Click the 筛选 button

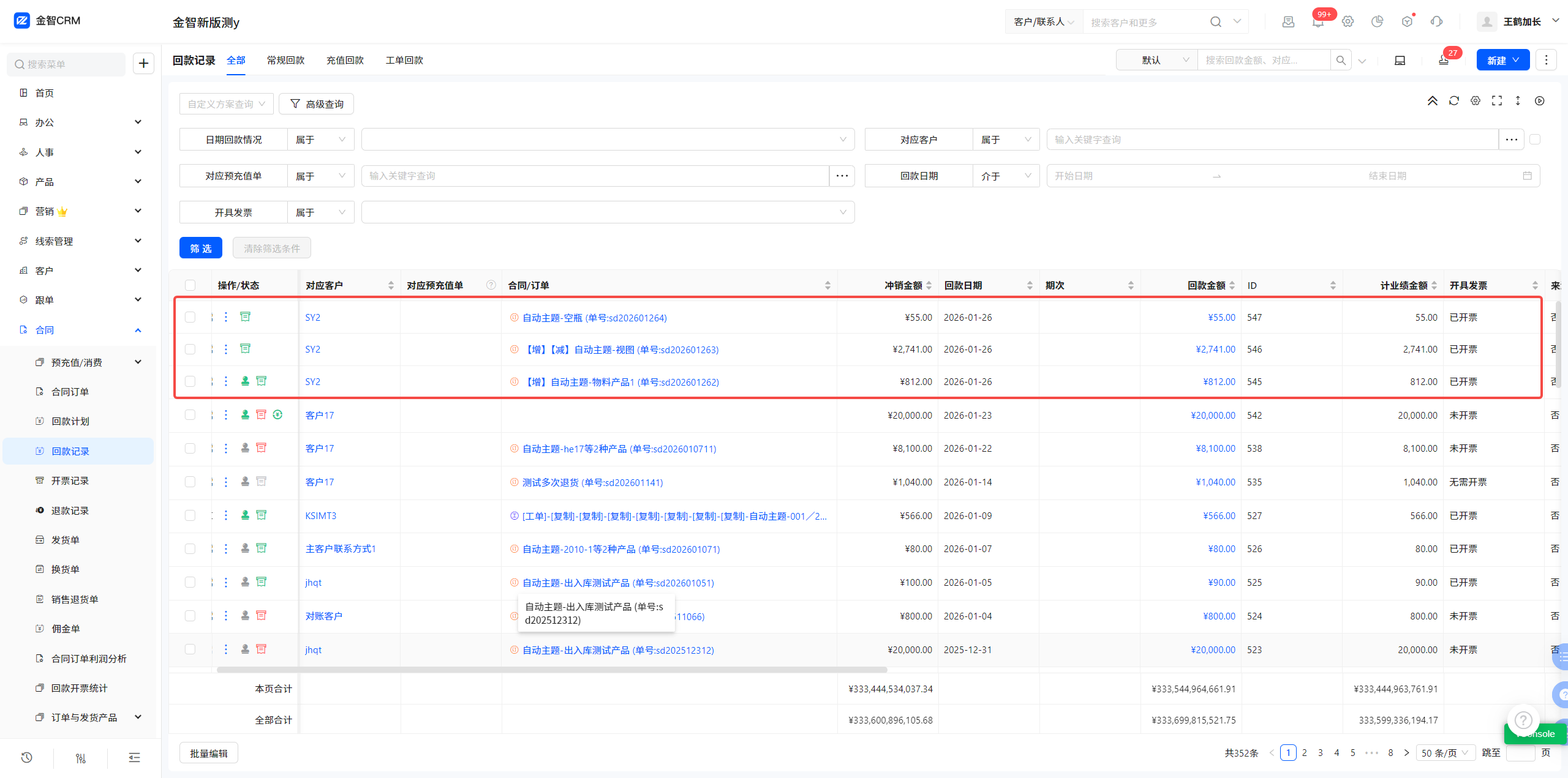click(201, 249)
